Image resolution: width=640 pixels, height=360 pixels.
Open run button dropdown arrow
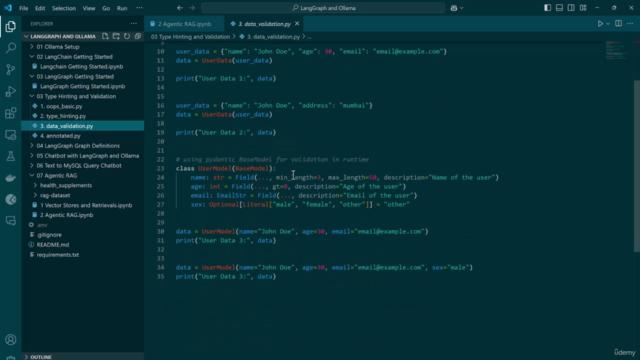click(608, 24)
